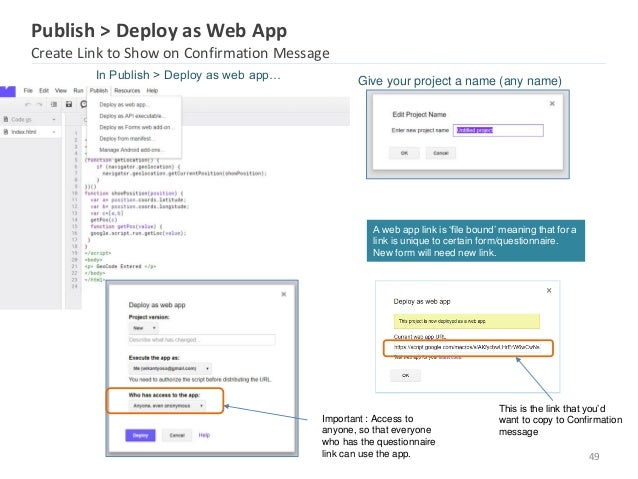Screen dimensions: 638x479
Task: Click the indent/format icon in toolbar
Action: click(54, 105)
